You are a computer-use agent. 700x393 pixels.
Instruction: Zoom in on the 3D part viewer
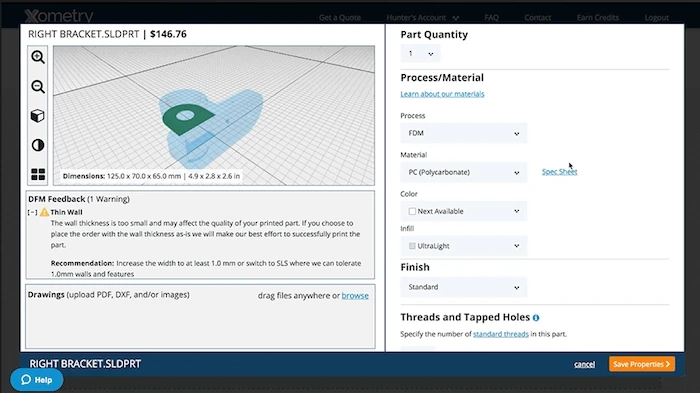click(x=38, y=57)
